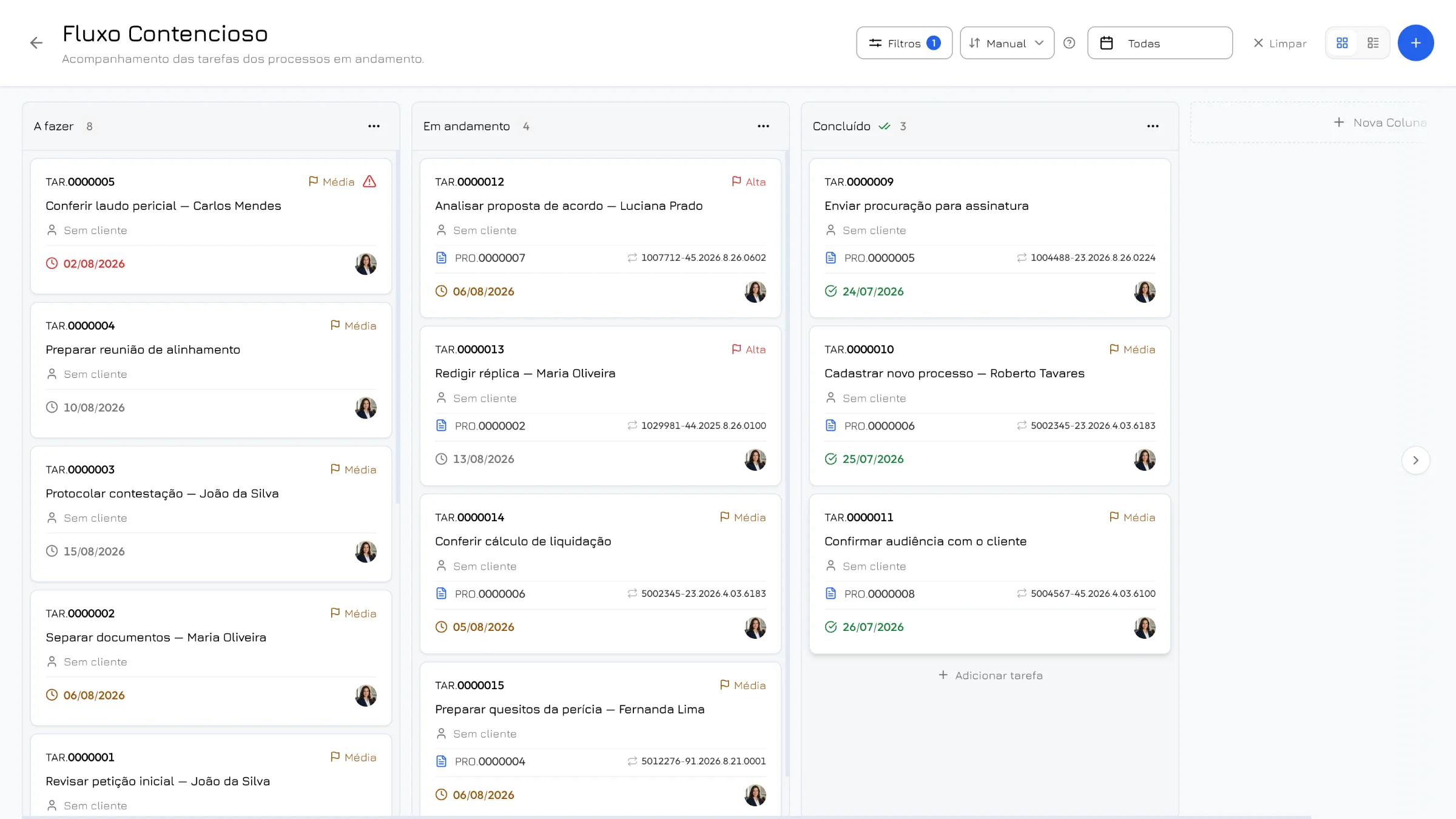Open linked process PRO.0000005

880,258
